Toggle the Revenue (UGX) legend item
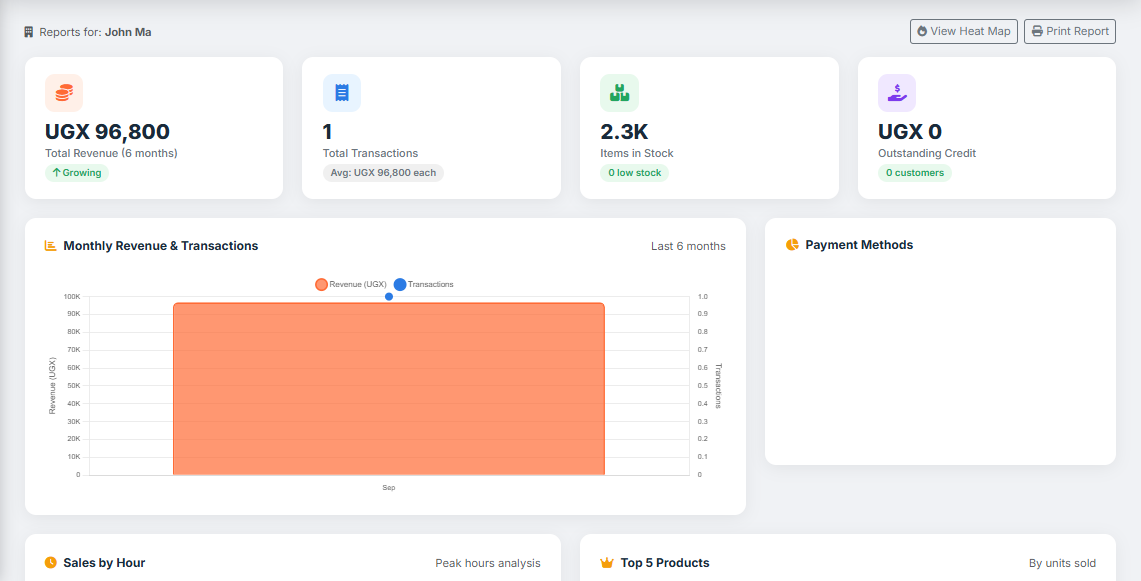1141x581 pixels. (x=351, y=285)
